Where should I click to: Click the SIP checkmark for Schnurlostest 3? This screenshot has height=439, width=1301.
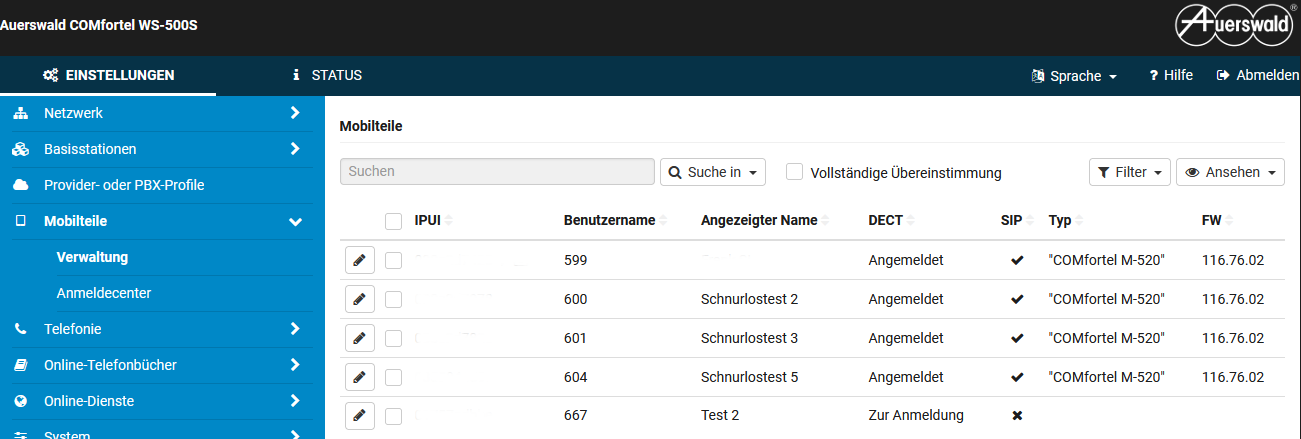point(1017,338)
